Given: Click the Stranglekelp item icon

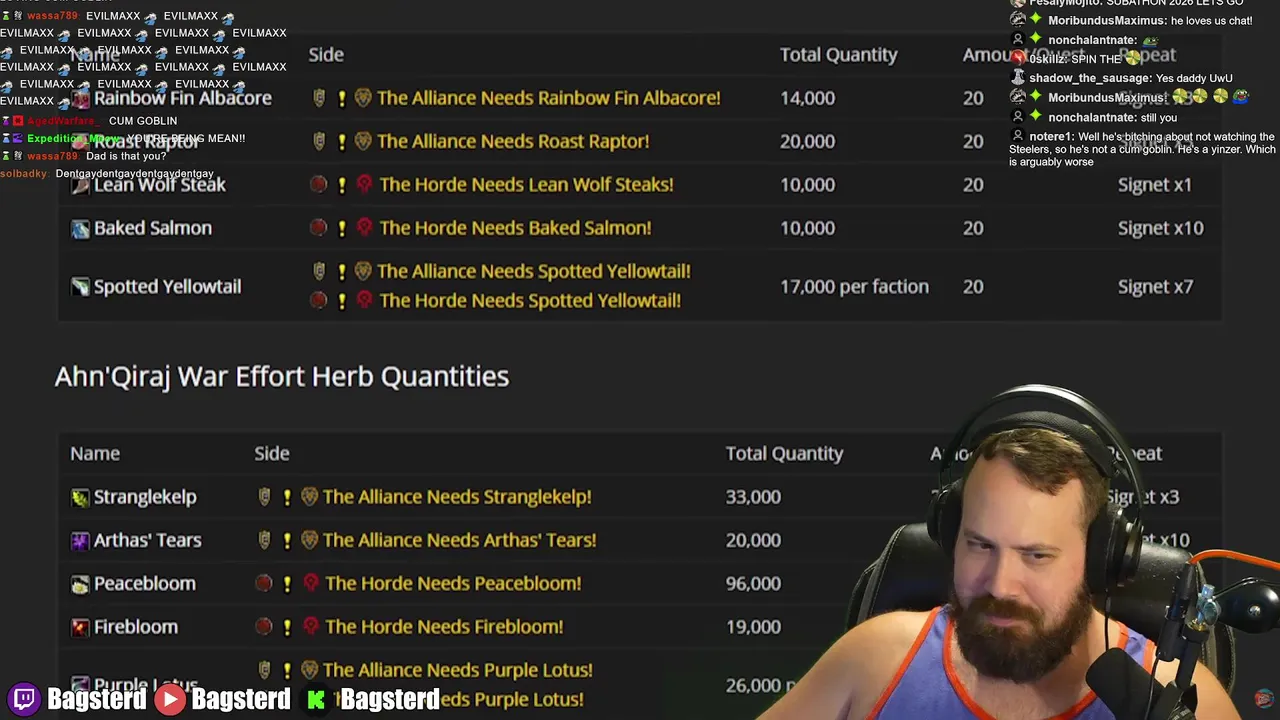Looking at the screenshot, I should tap(80, 497).
